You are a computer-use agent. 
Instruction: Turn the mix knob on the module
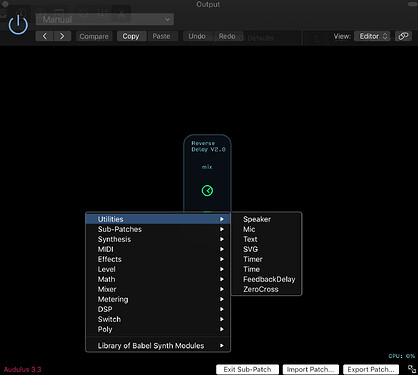pos(207,191)
